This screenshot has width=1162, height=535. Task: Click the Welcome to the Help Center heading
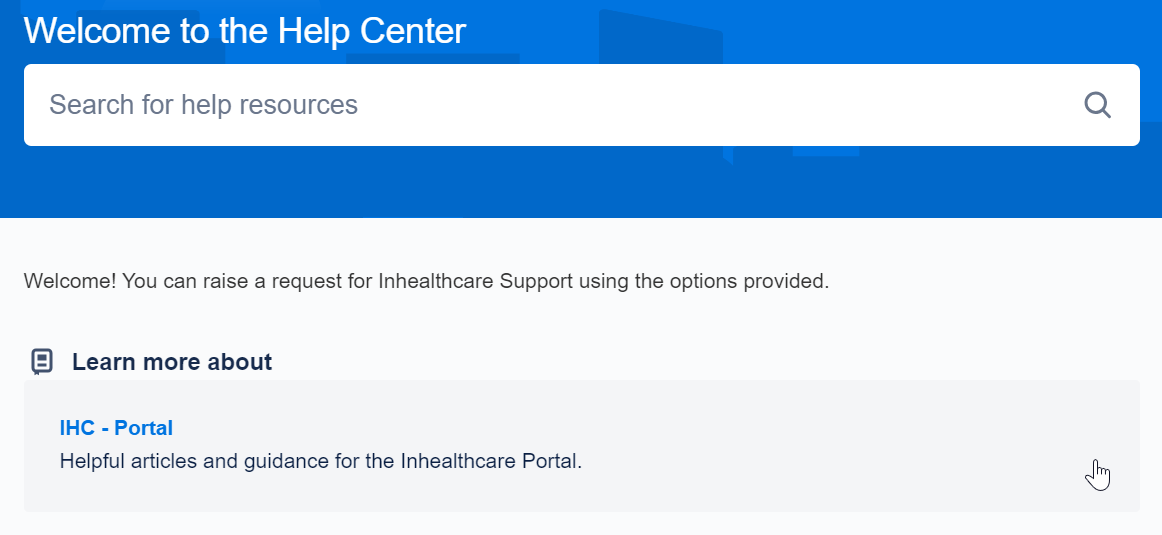tap(245, 31)
